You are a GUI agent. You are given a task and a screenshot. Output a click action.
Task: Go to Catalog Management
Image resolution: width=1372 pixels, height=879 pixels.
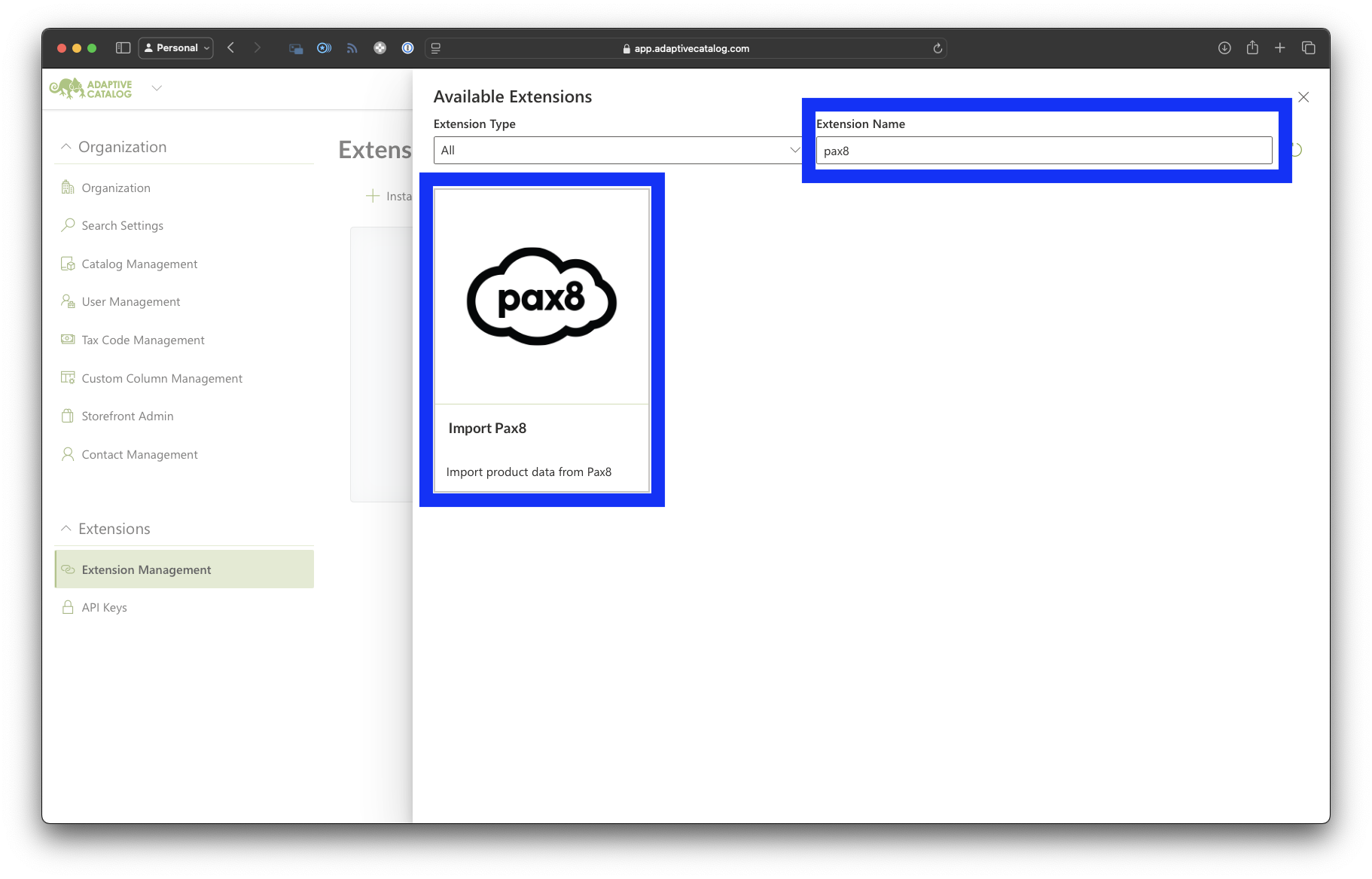tap(139, 264)
